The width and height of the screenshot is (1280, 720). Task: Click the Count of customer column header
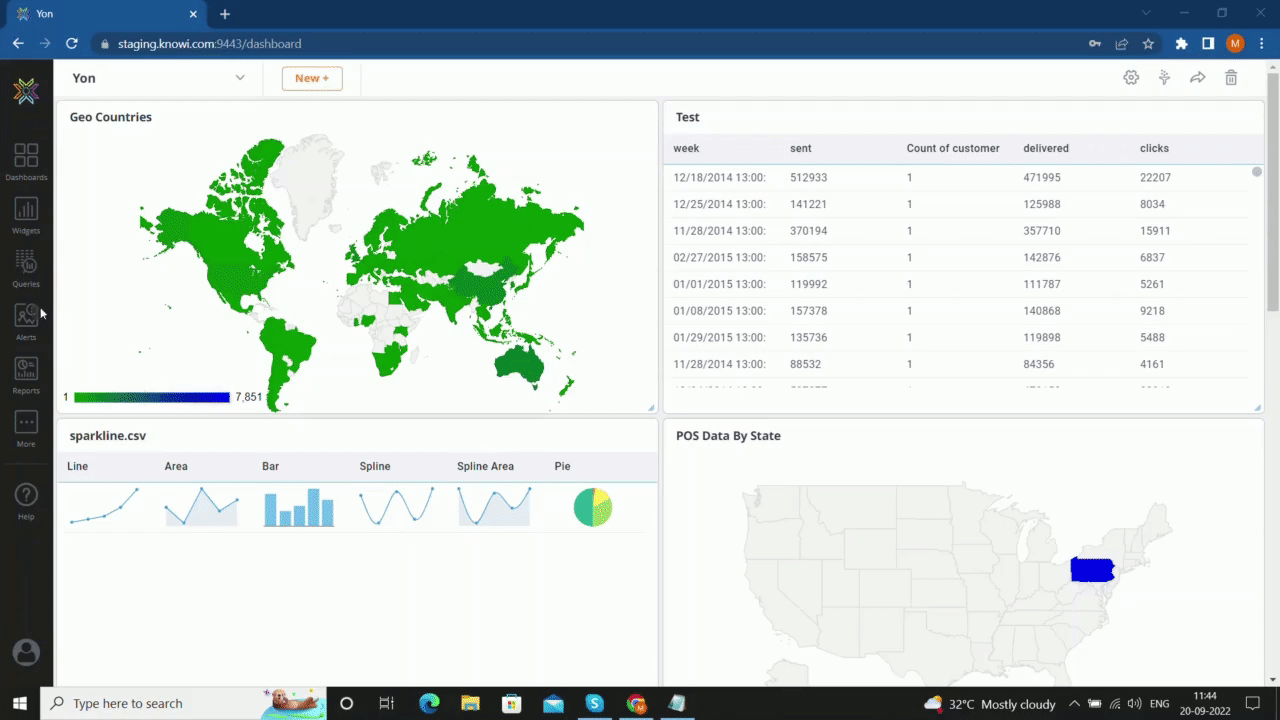[x=952, y=148]
